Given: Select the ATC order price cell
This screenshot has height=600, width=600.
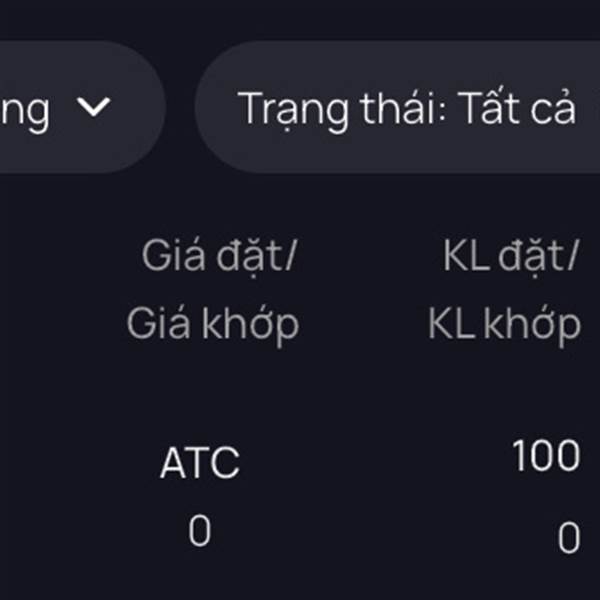Looking at the screenshot, I should (x=200, y=463).
